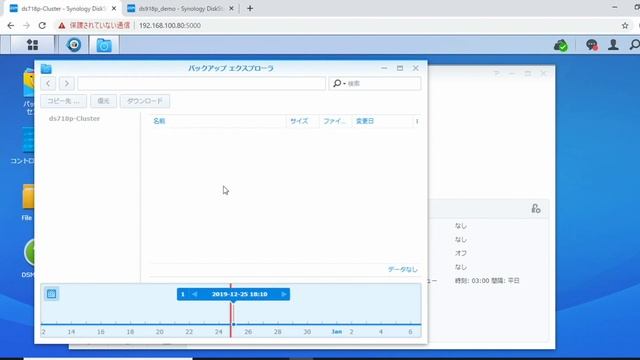
Task: Click the address 192.168.100.80:5000
Action: pyautogui.click(x=170, y=25)
